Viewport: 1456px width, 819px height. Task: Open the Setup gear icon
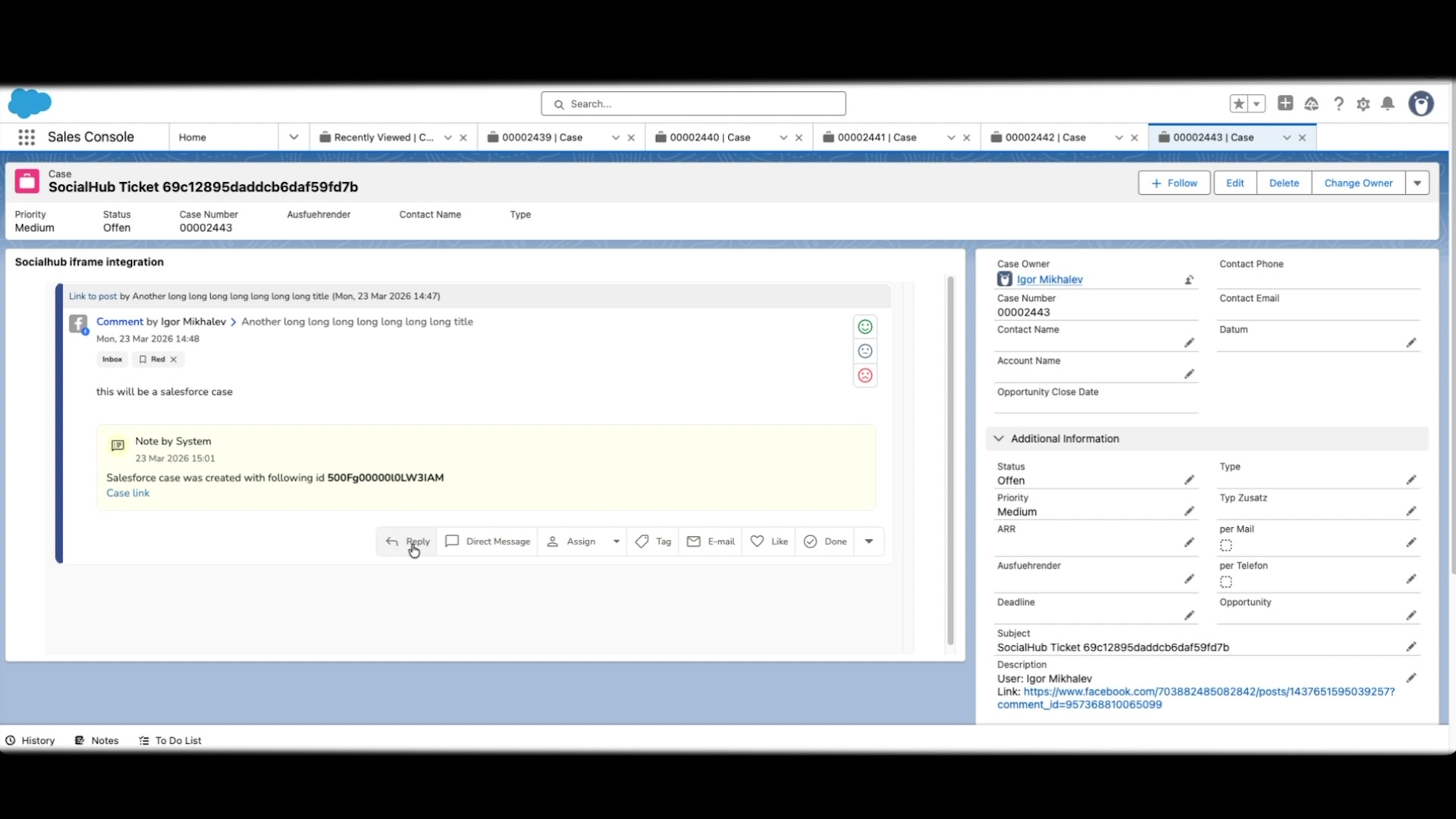coord(1363,104)
